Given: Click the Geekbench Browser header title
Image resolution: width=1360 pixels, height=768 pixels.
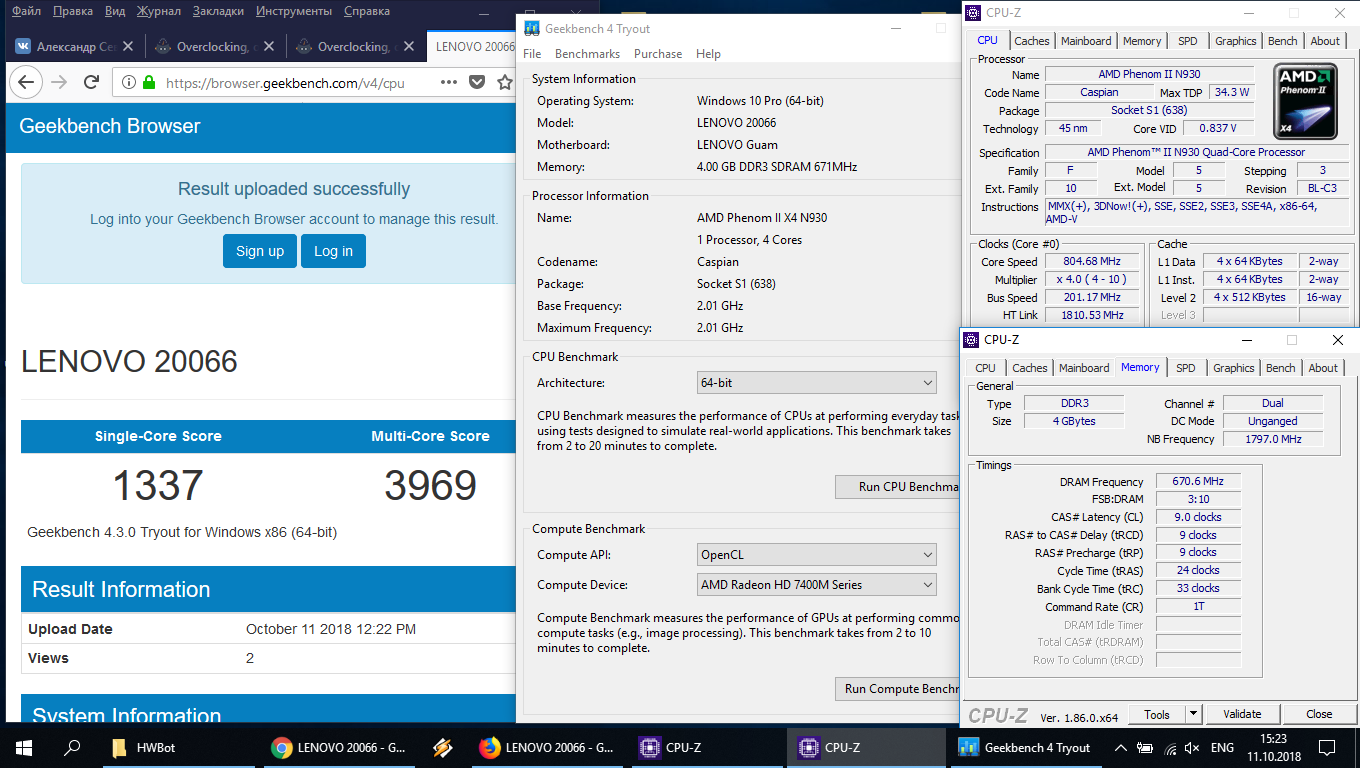Looking at the screenshot, I should [x=110, y=126].
